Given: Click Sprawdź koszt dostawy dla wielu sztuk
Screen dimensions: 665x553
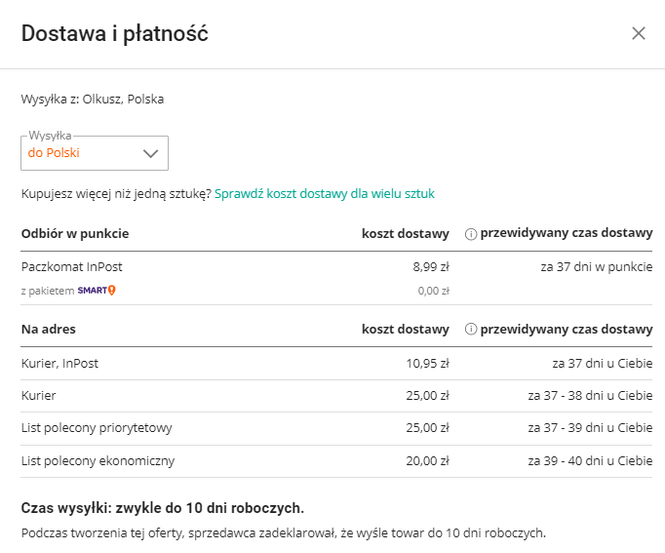Looking at the screenshot, I should 324,194.
